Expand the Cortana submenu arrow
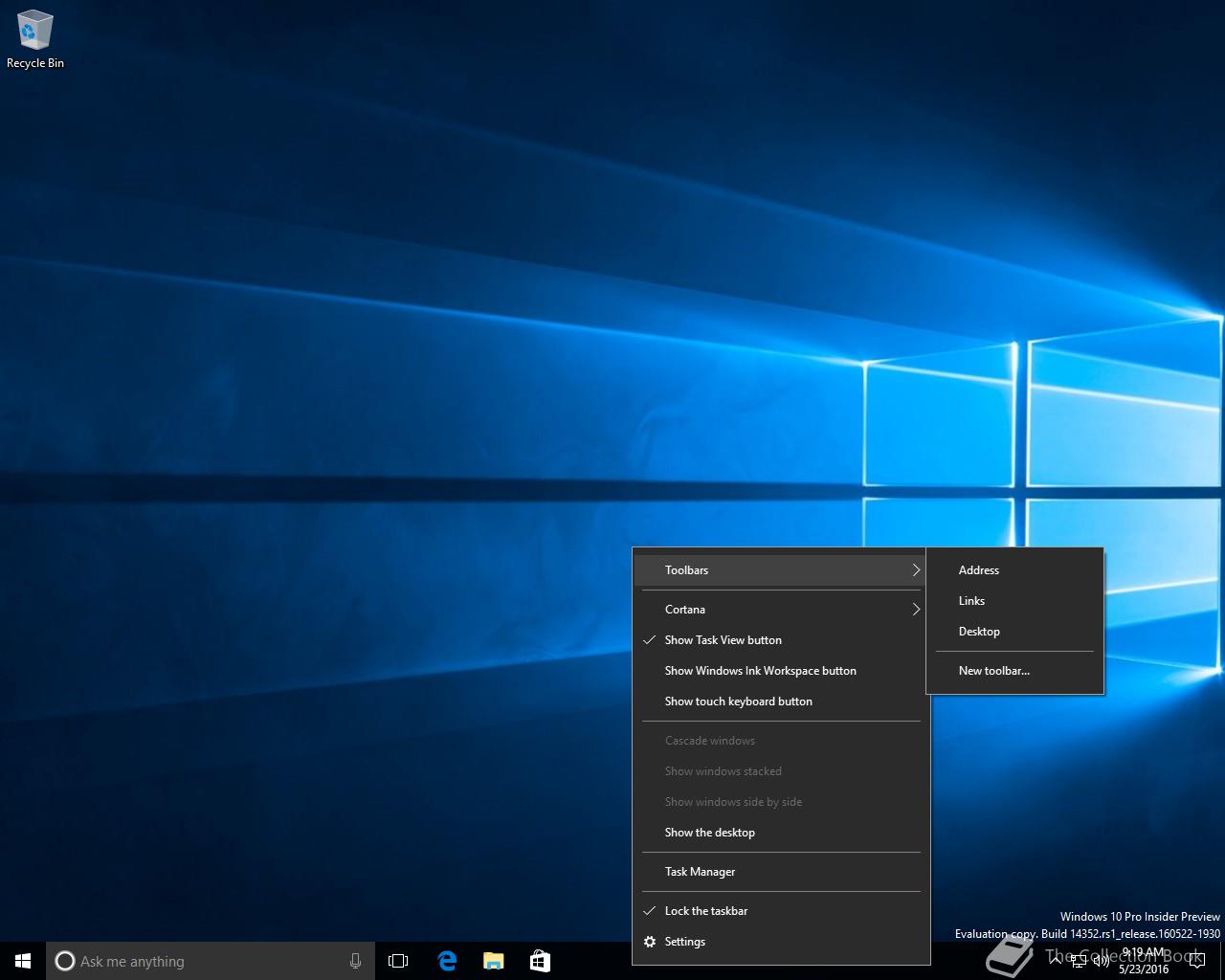Viewport: 1225px width, 980px height. point(916,610)
